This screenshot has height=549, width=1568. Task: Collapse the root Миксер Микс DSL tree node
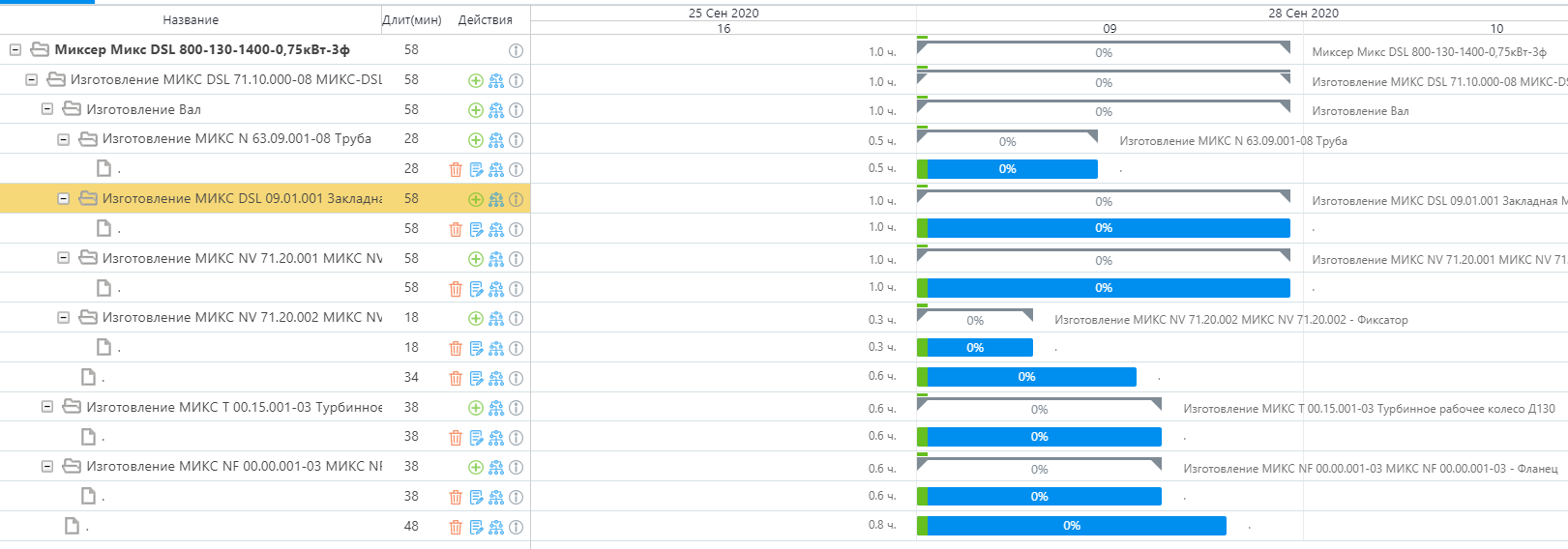[15, 49]
